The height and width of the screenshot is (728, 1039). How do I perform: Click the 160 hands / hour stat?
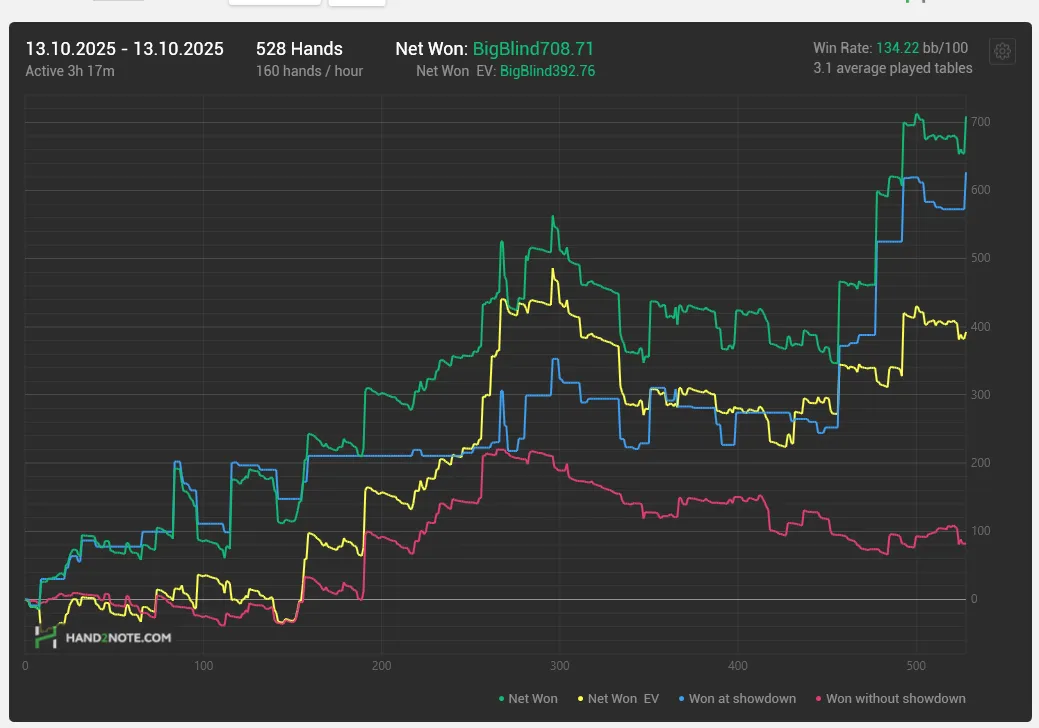tap(309, 71)
